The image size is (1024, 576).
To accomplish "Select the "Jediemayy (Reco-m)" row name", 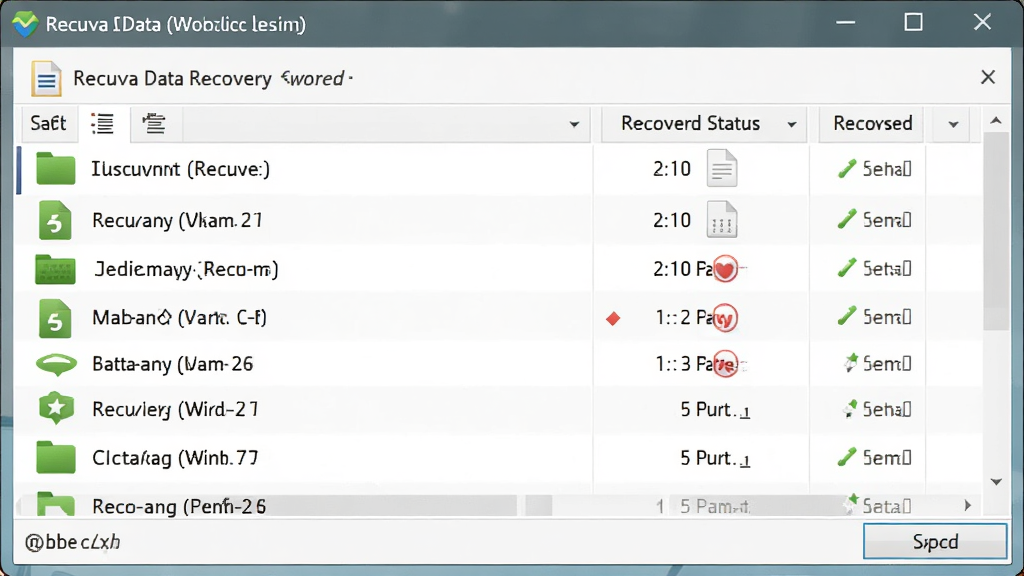I will [186, 269].
